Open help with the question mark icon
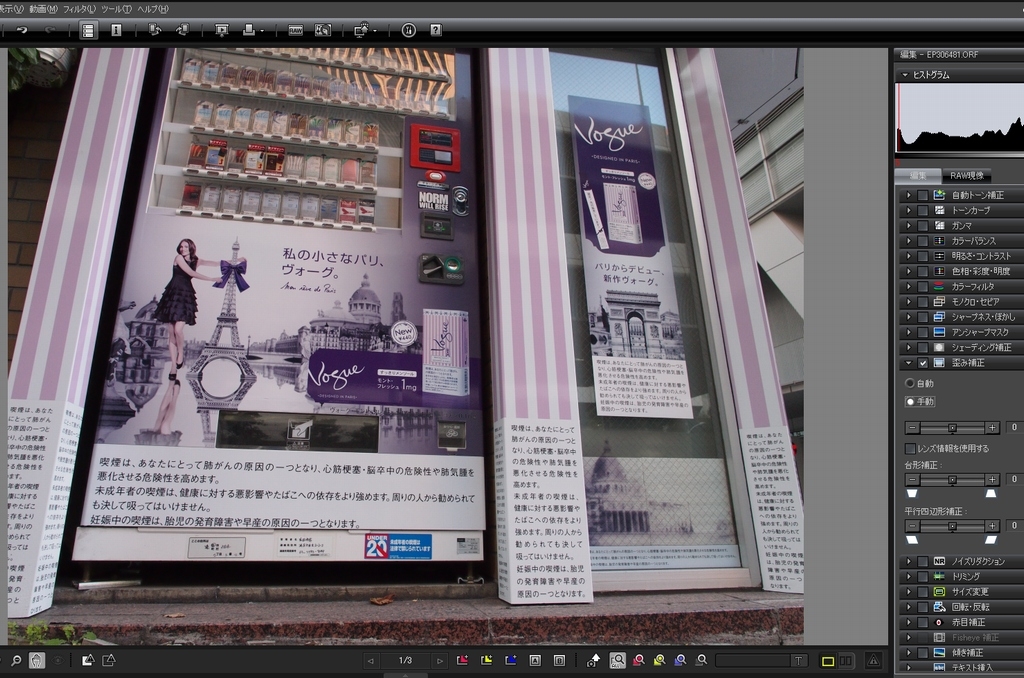 coord(436,30)
